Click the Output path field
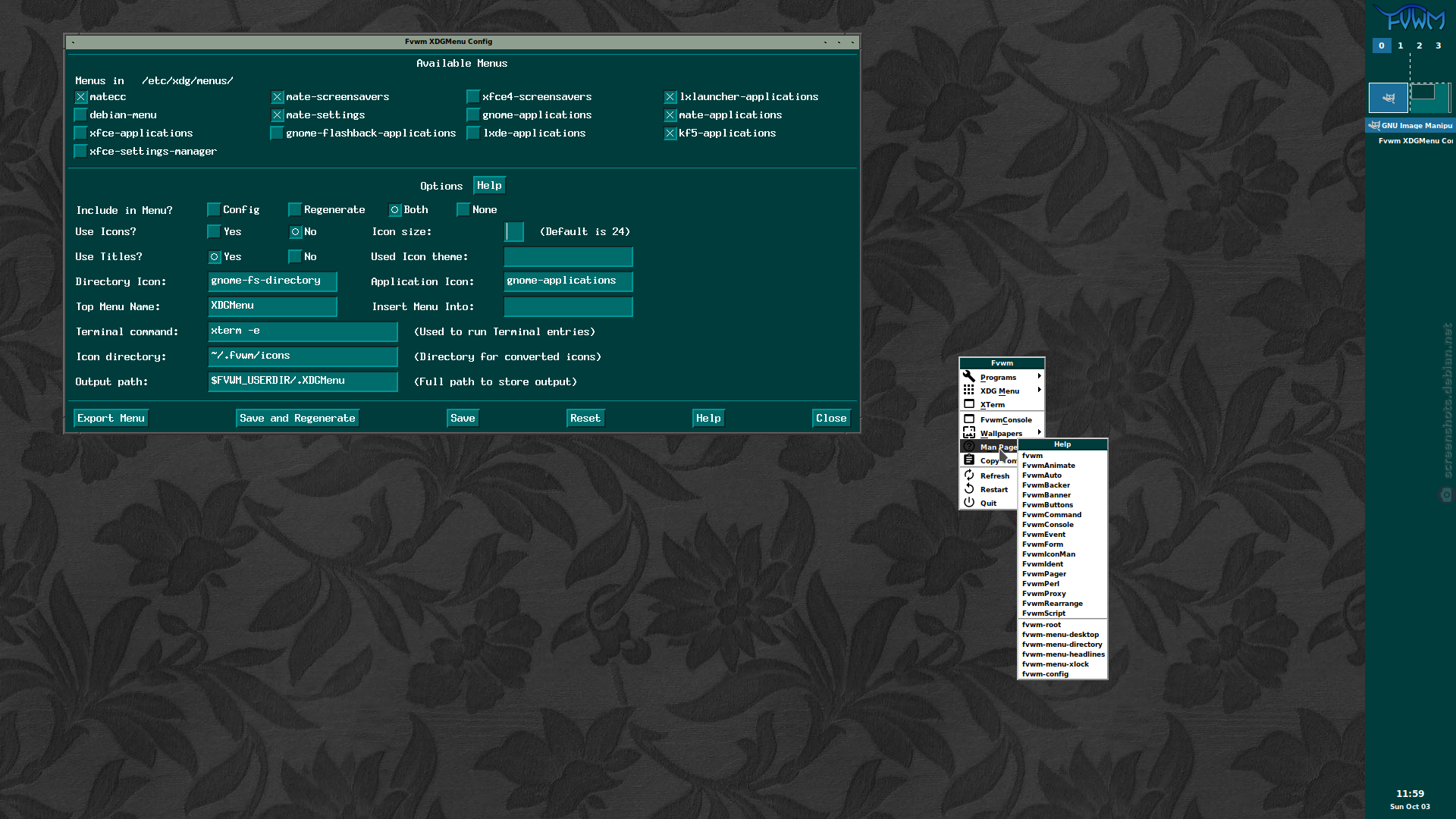 pos(303,381)
